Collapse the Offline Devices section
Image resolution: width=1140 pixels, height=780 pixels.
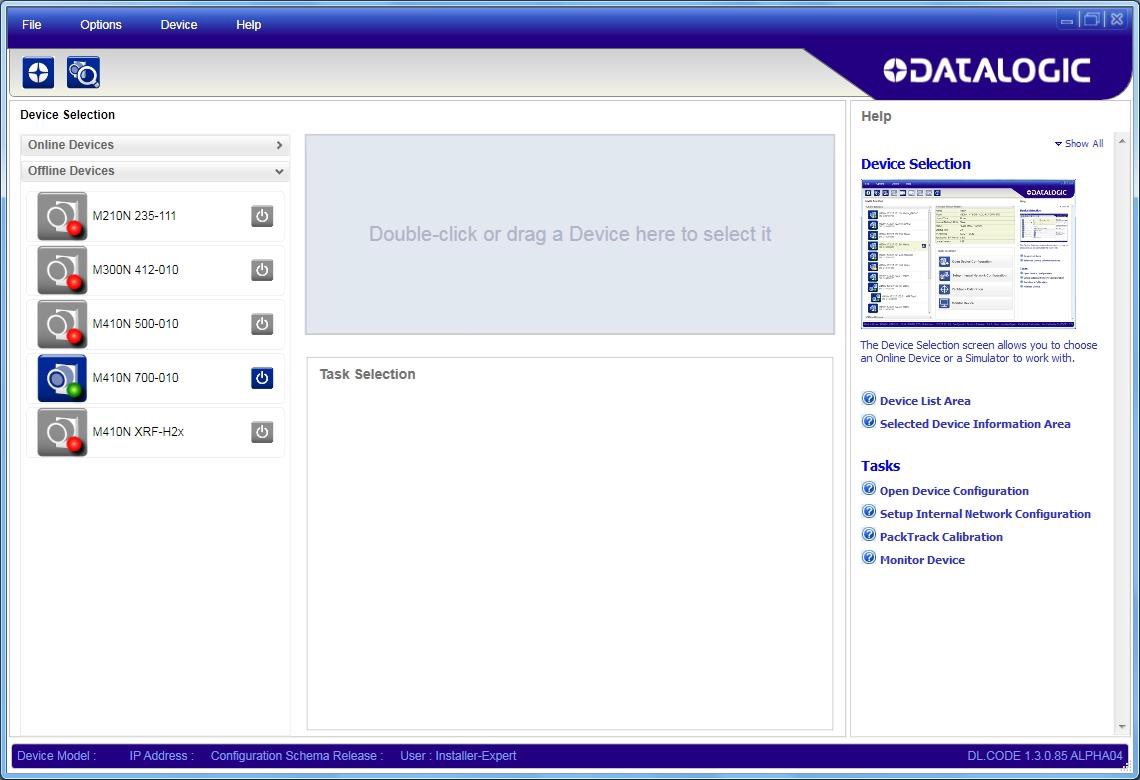click(155, 171)
